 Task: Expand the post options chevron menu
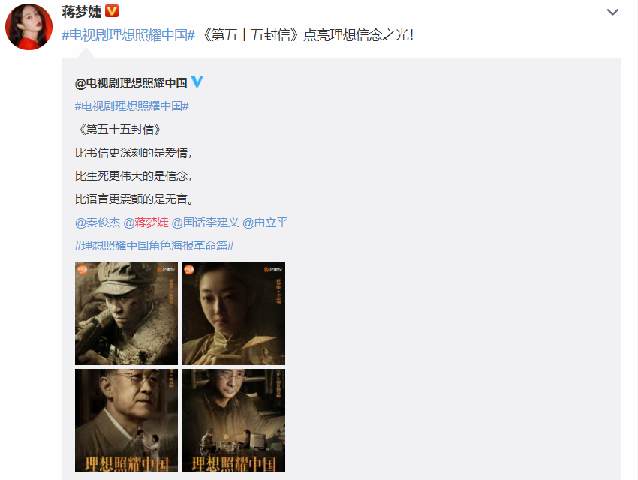click(612, 13)
